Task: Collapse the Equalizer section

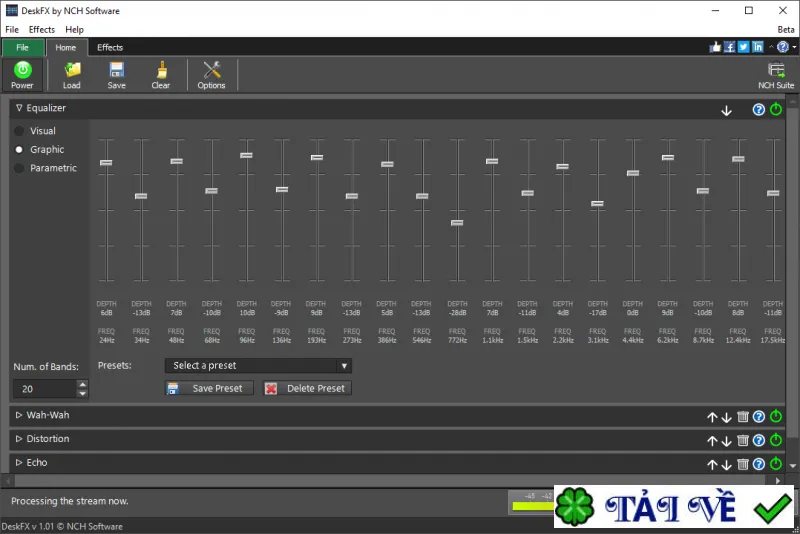Action: (x=19, y=108)
